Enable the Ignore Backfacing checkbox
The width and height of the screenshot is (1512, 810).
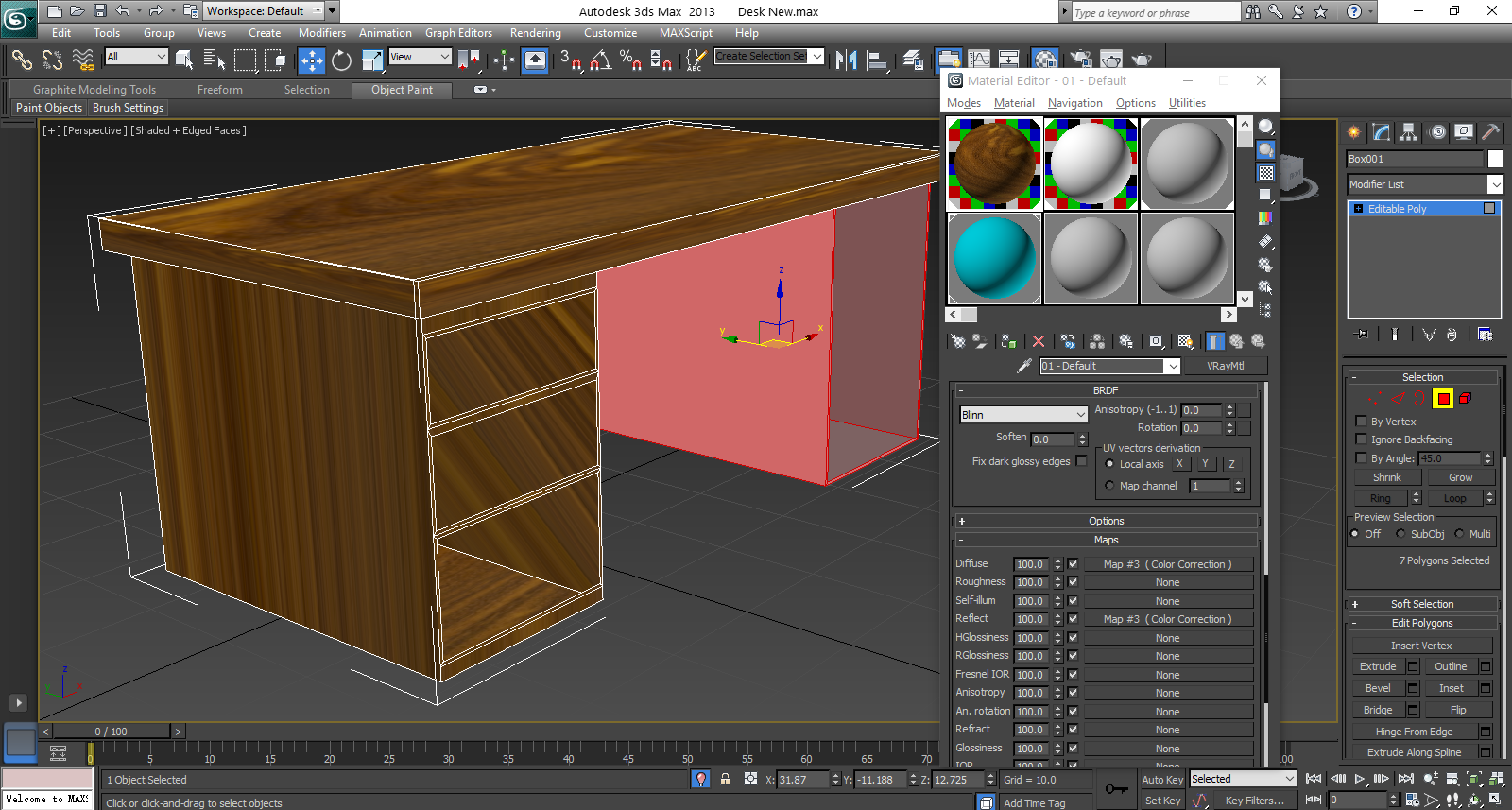[1361, 439]
